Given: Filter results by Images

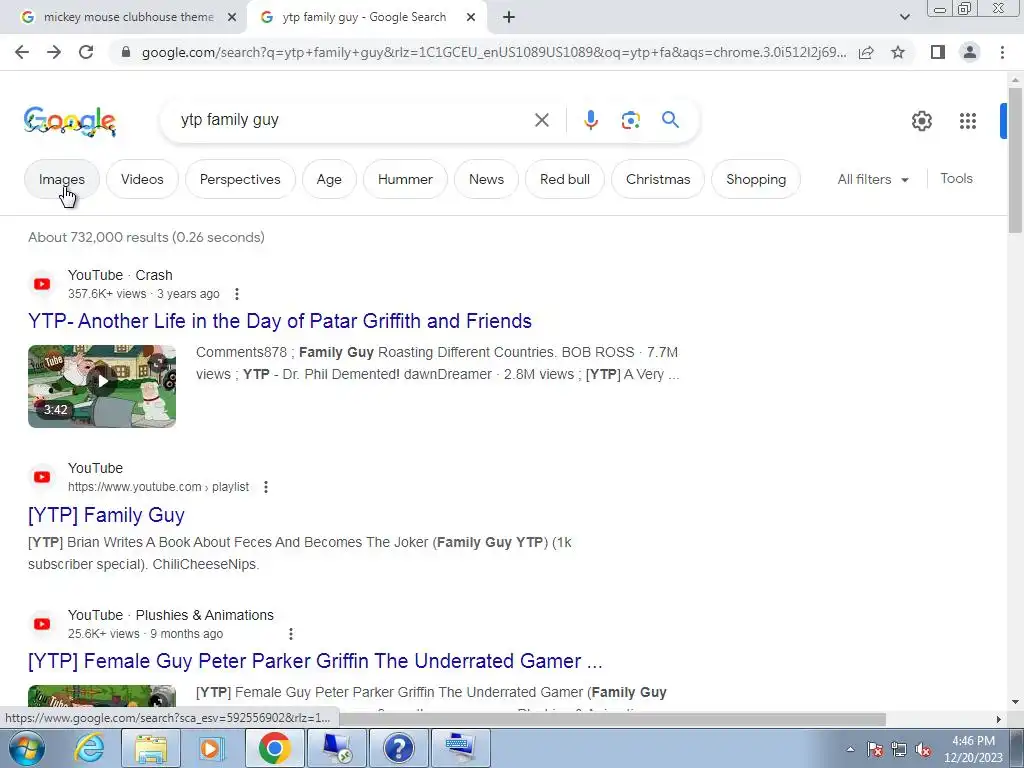Looking at the screenshot, I should pos(62,179).
